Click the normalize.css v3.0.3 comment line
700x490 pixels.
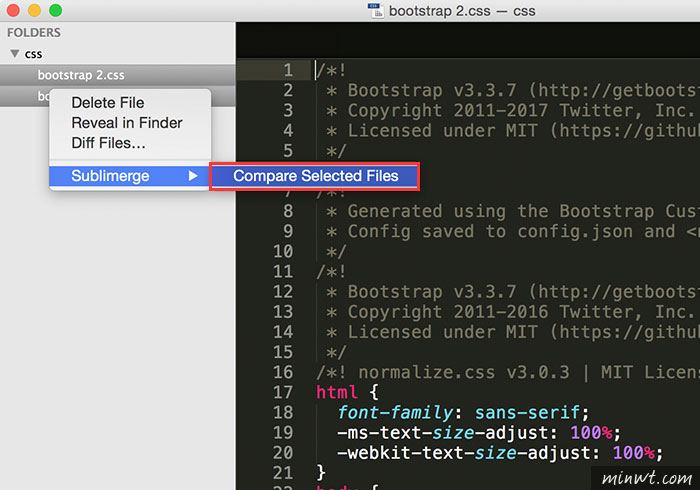click(x=508, y=372)
